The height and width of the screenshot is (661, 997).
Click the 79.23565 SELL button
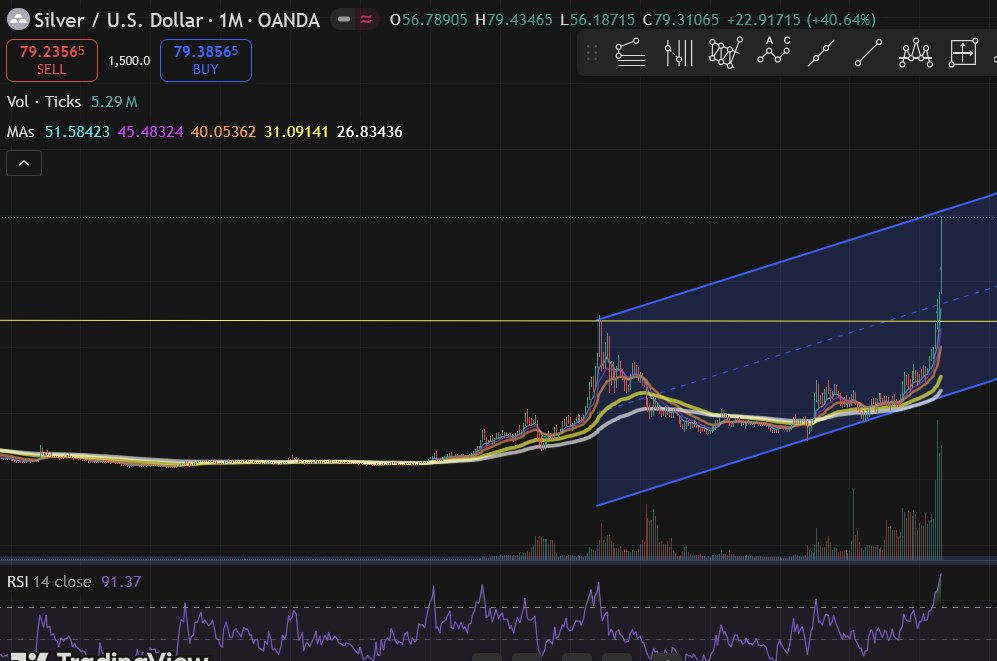coord(52,60)
